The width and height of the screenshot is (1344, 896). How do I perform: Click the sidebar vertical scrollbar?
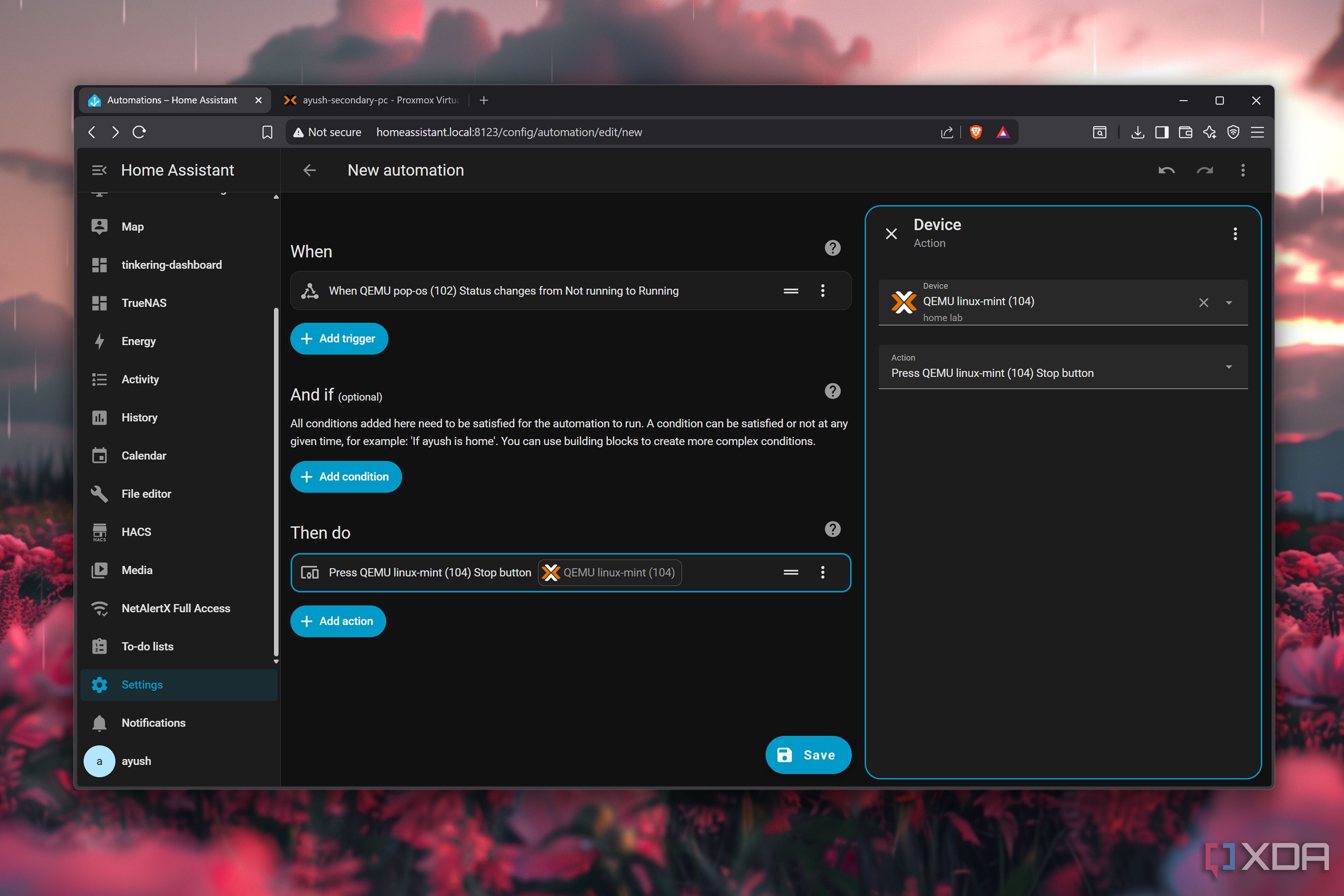276,483
